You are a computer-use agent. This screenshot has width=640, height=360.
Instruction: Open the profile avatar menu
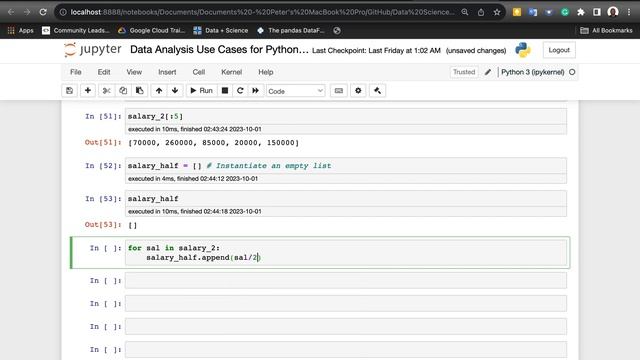(x=613, y=12)
